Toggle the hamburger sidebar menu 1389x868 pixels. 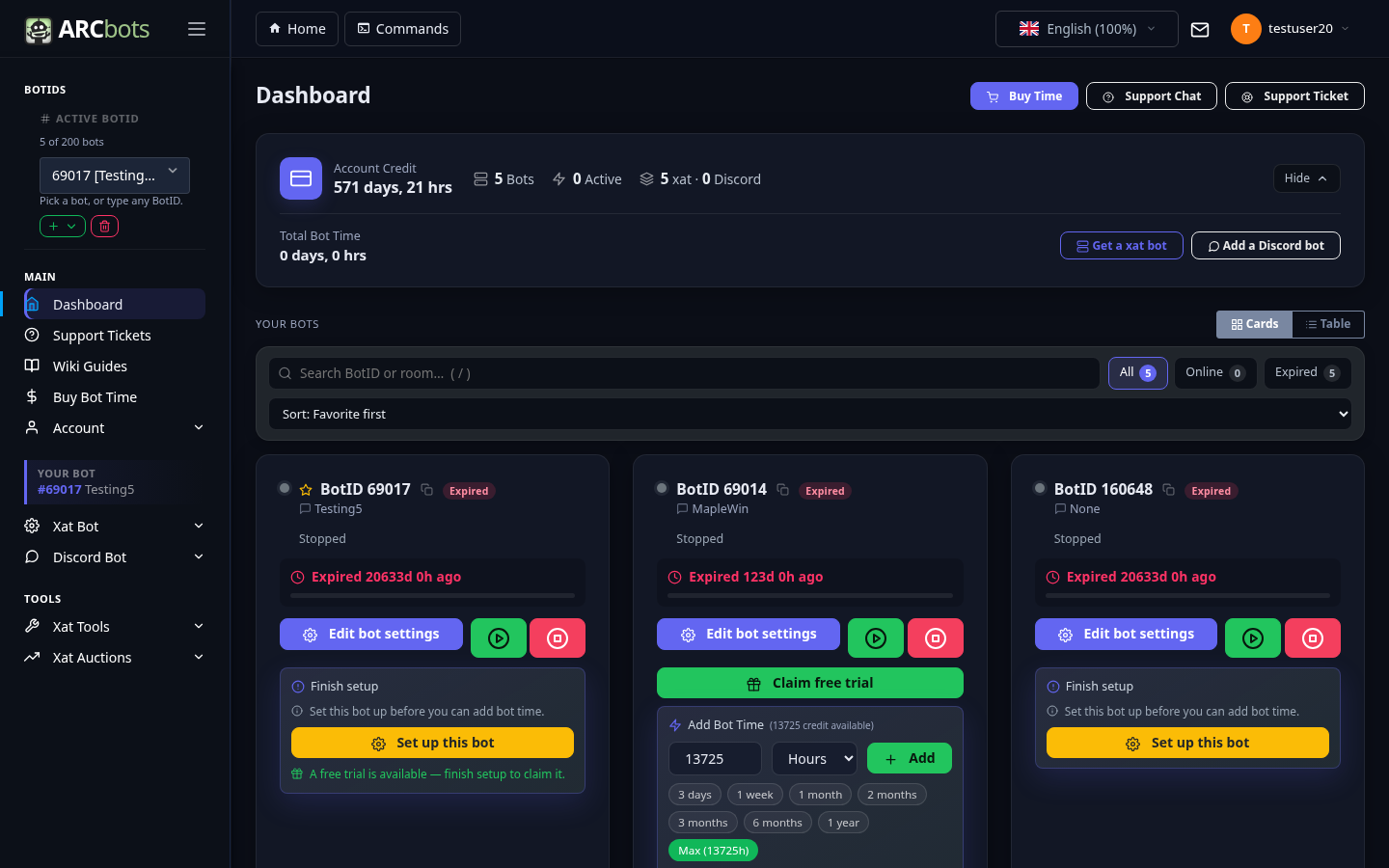click(x=197, y=29)
